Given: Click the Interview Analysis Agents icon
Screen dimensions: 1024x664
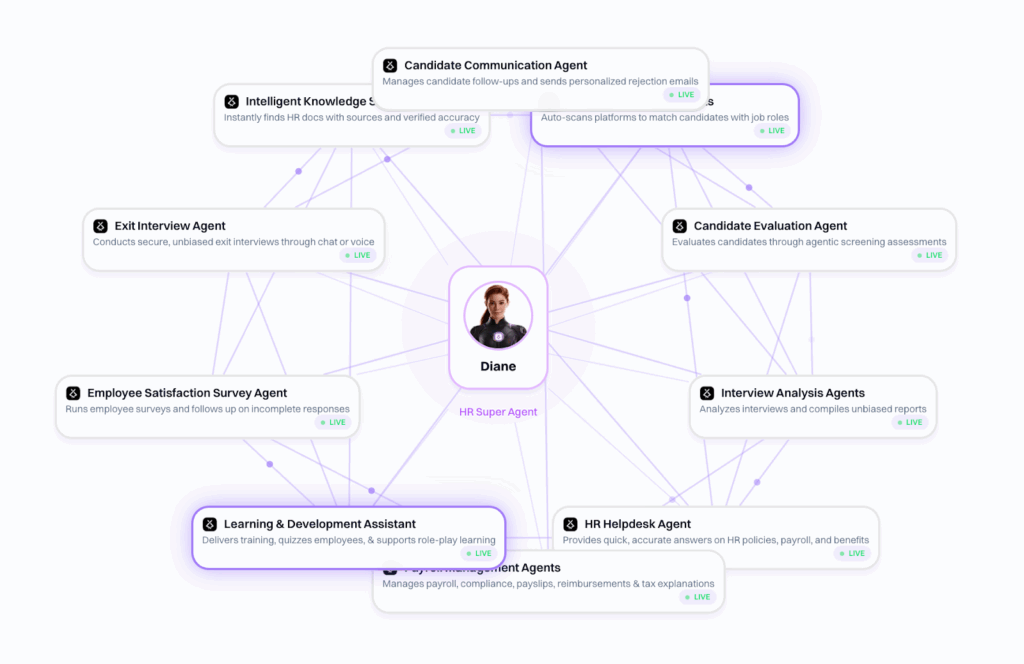Looking at the screenshot, I should coord(706,394).
